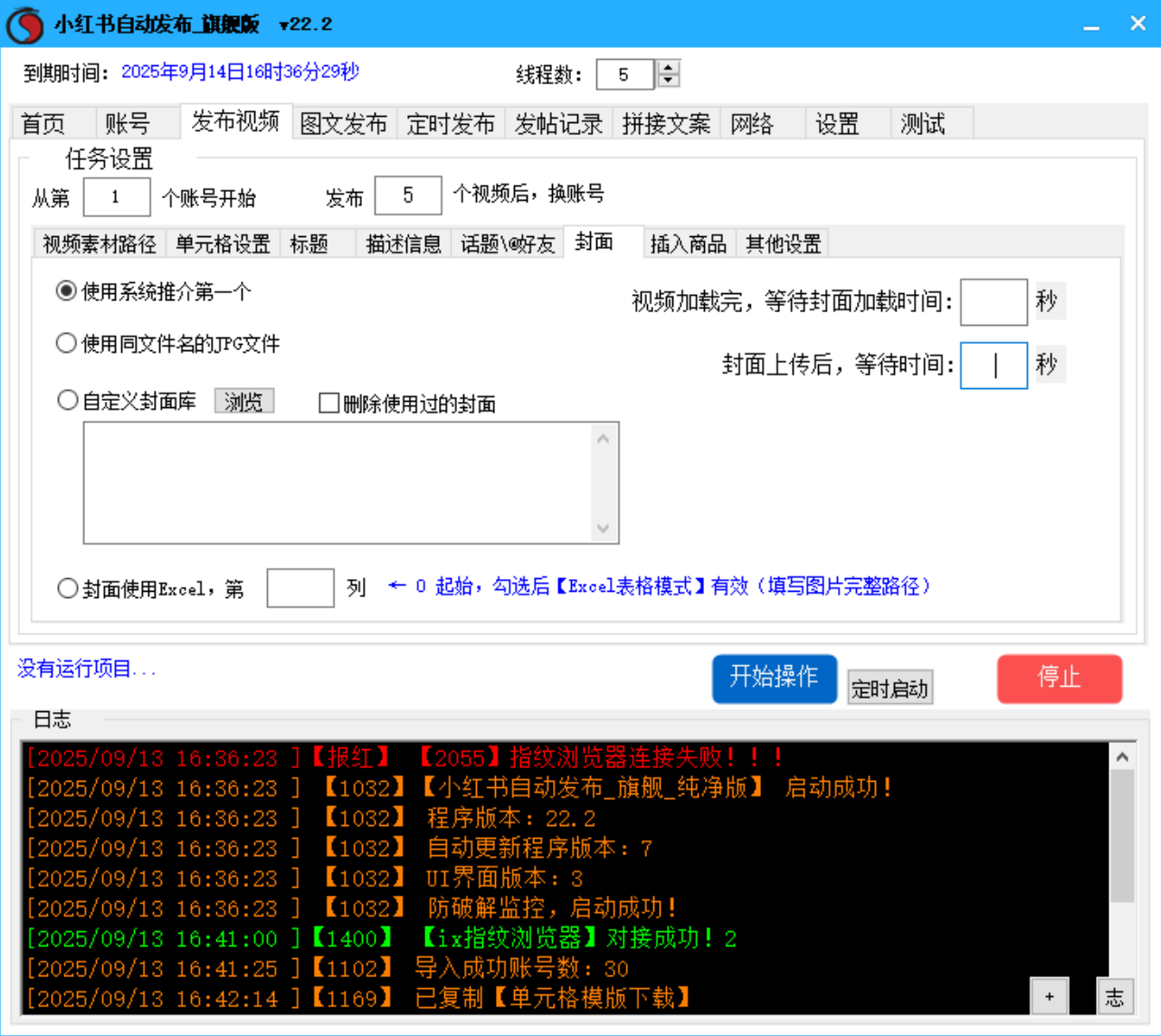Click the red 停止 button

coord(1059,679)
